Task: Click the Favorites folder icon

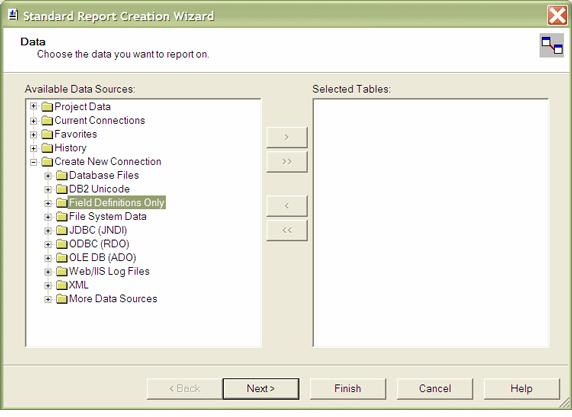Action: point(47,135)
